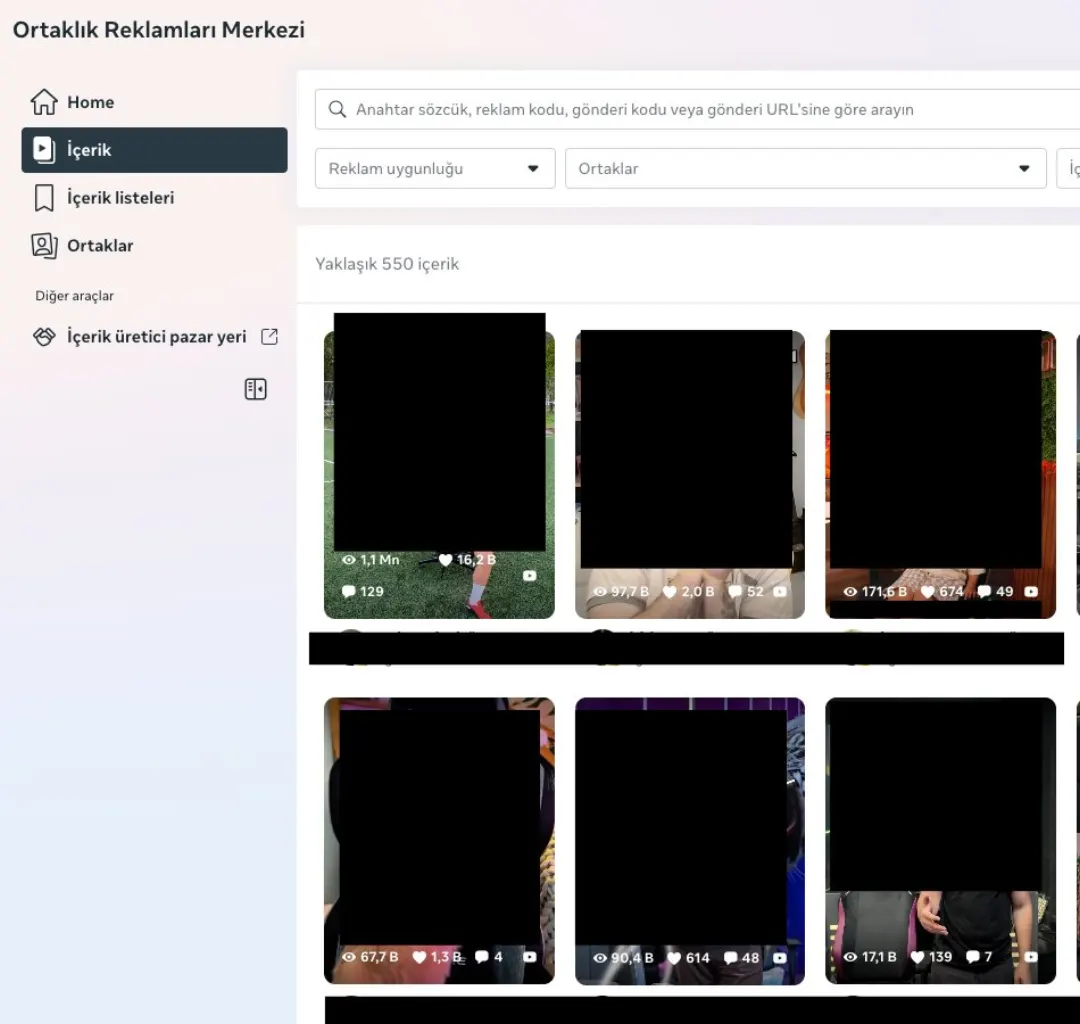Expand the Ortaklar filter dropdown
This screenshot has height=1024, width=1080.
[805, 169]
